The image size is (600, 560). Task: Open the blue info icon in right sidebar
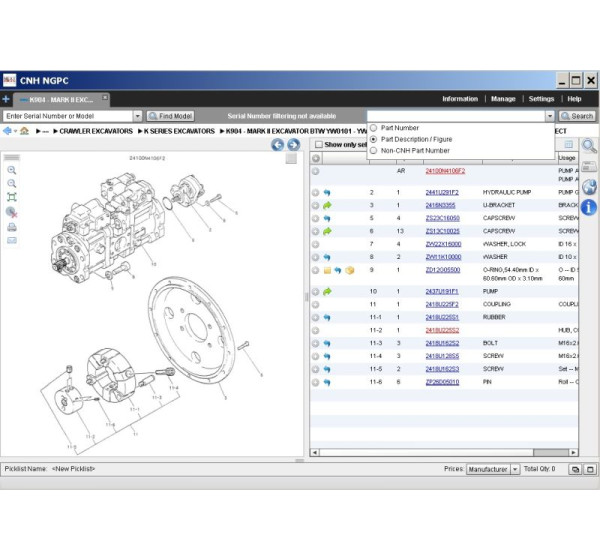pos(589,207)
